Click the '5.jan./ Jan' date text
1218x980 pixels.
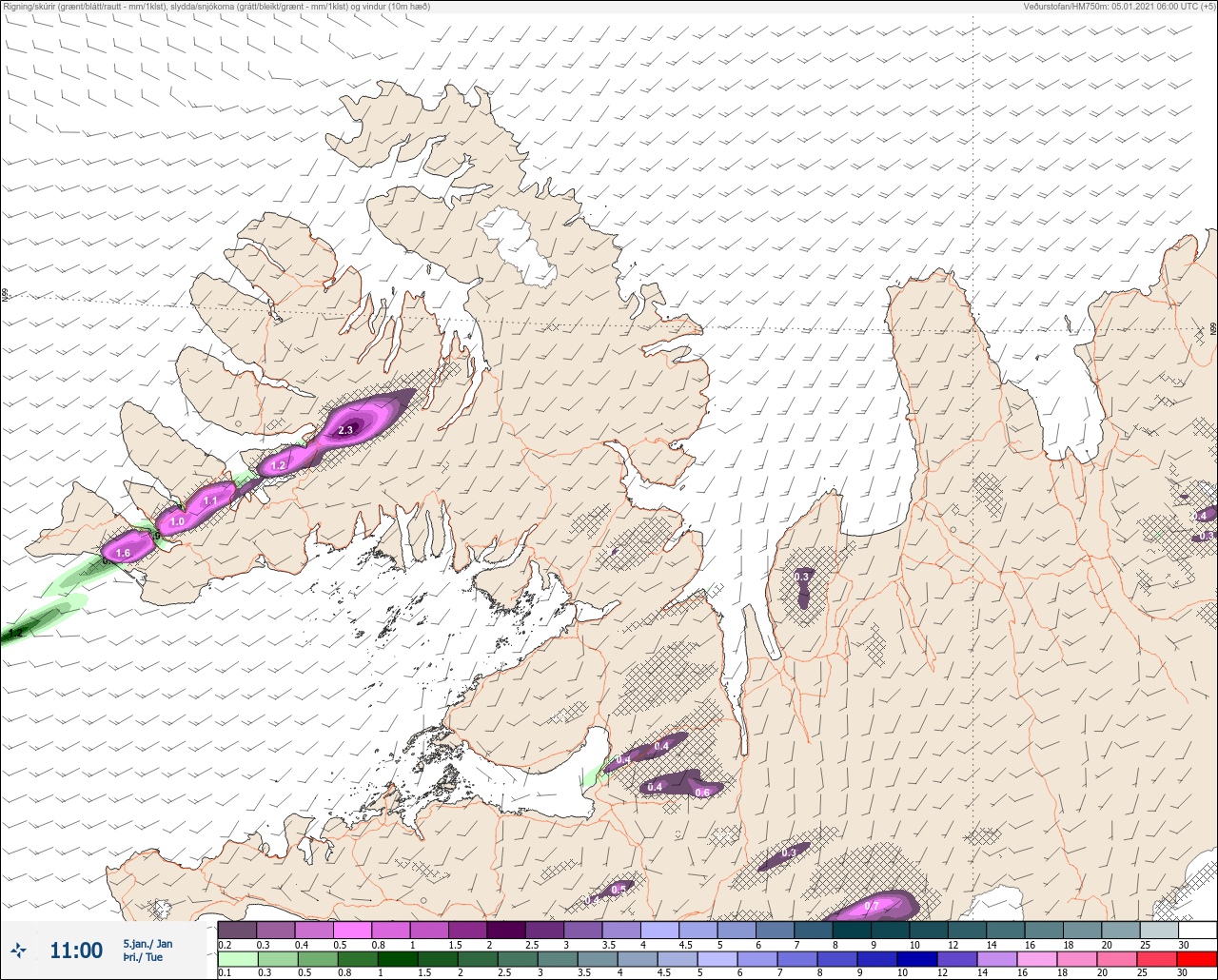click(147, 944)
